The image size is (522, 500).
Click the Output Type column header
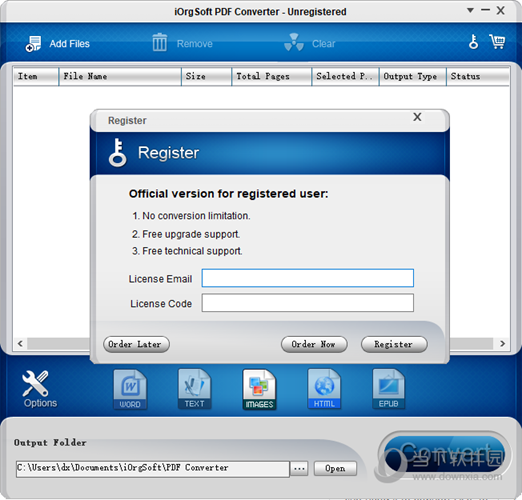coord(412,76)
